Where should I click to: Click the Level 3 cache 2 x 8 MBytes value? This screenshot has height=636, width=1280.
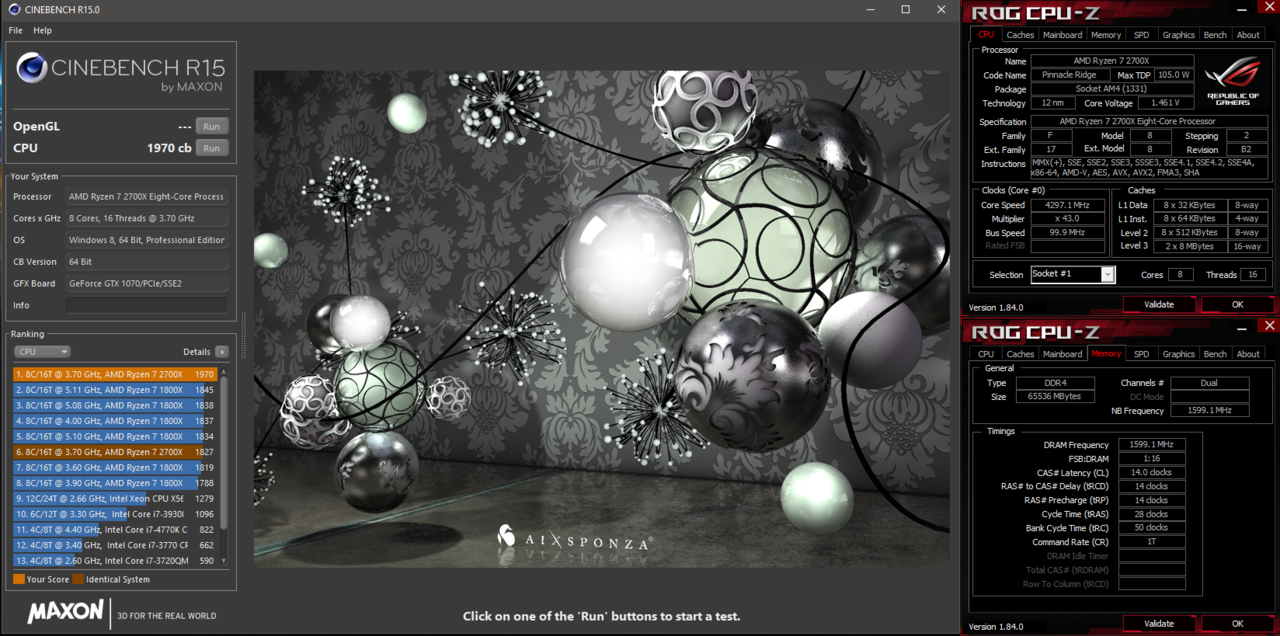point(1189,246)
